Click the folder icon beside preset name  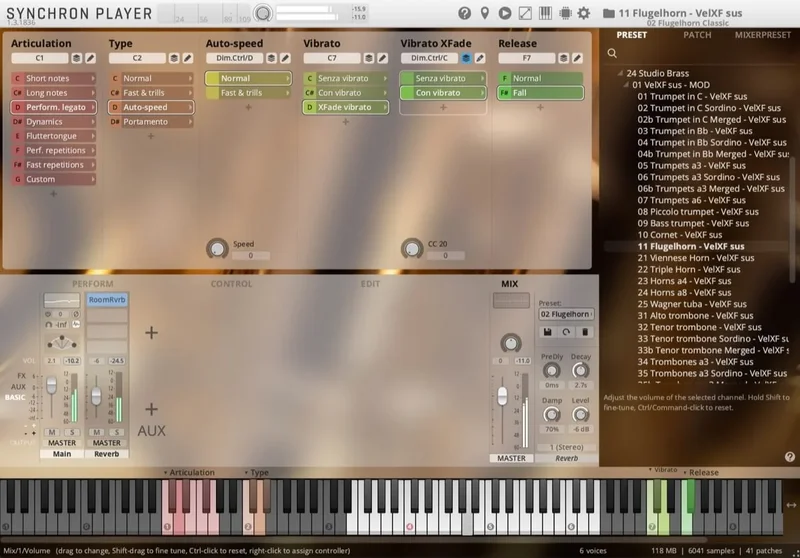tap(609, 13)
